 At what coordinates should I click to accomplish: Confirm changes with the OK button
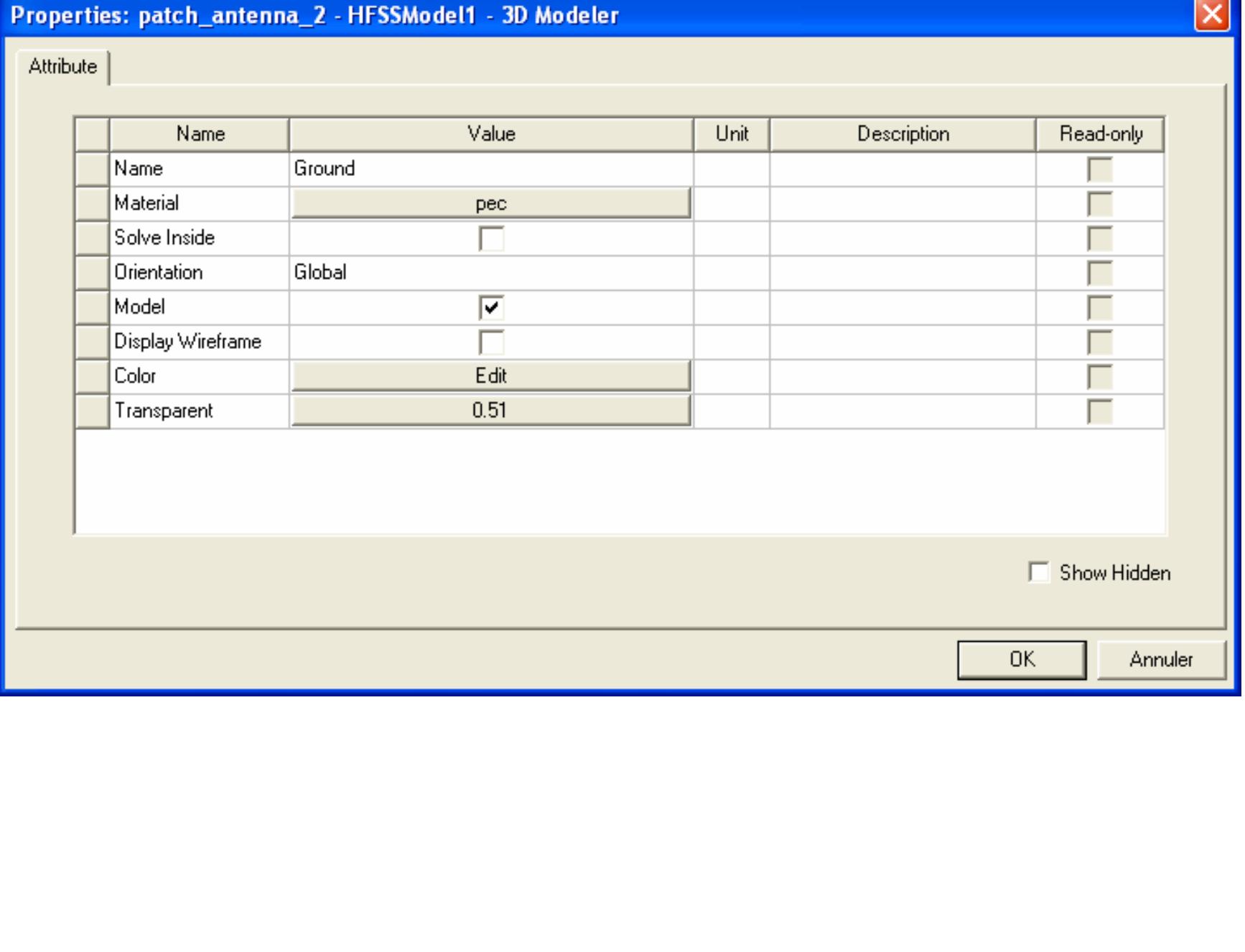(1020, 659)
